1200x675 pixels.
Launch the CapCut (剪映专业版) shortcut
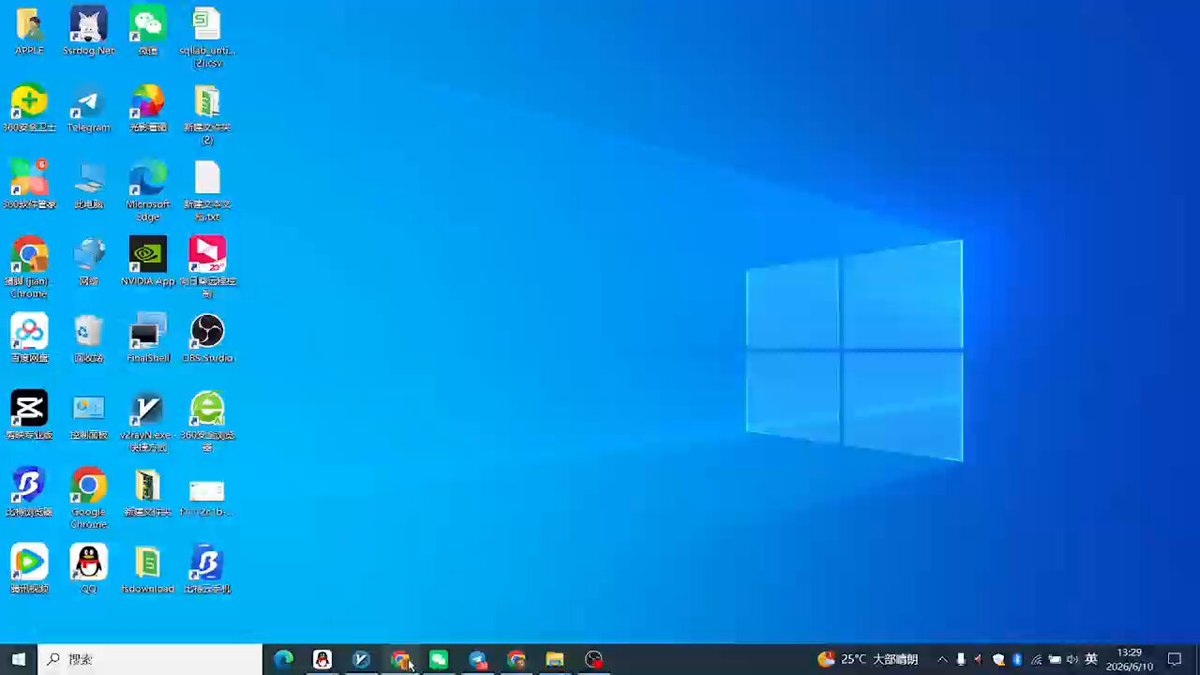29,415
